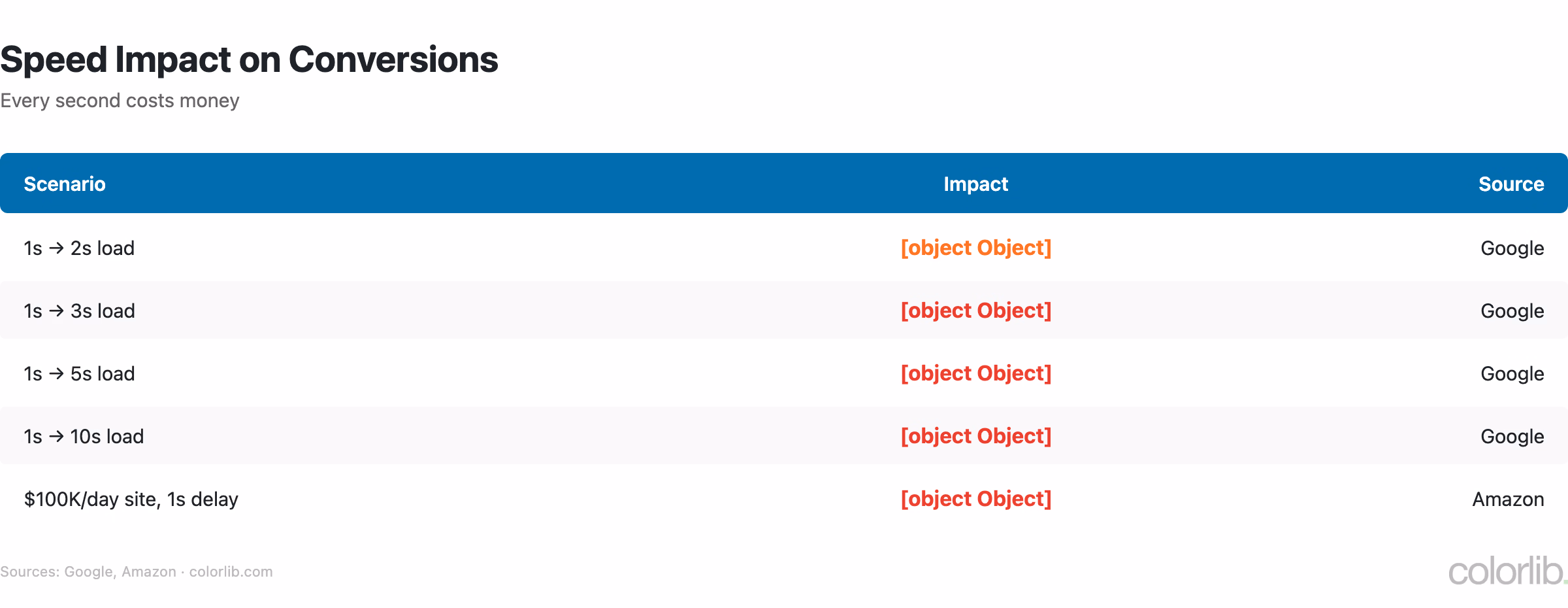Click the "1s → 2s load" scenario cell
Viewport: 1568px width, 608px height.
coord(79,248)
